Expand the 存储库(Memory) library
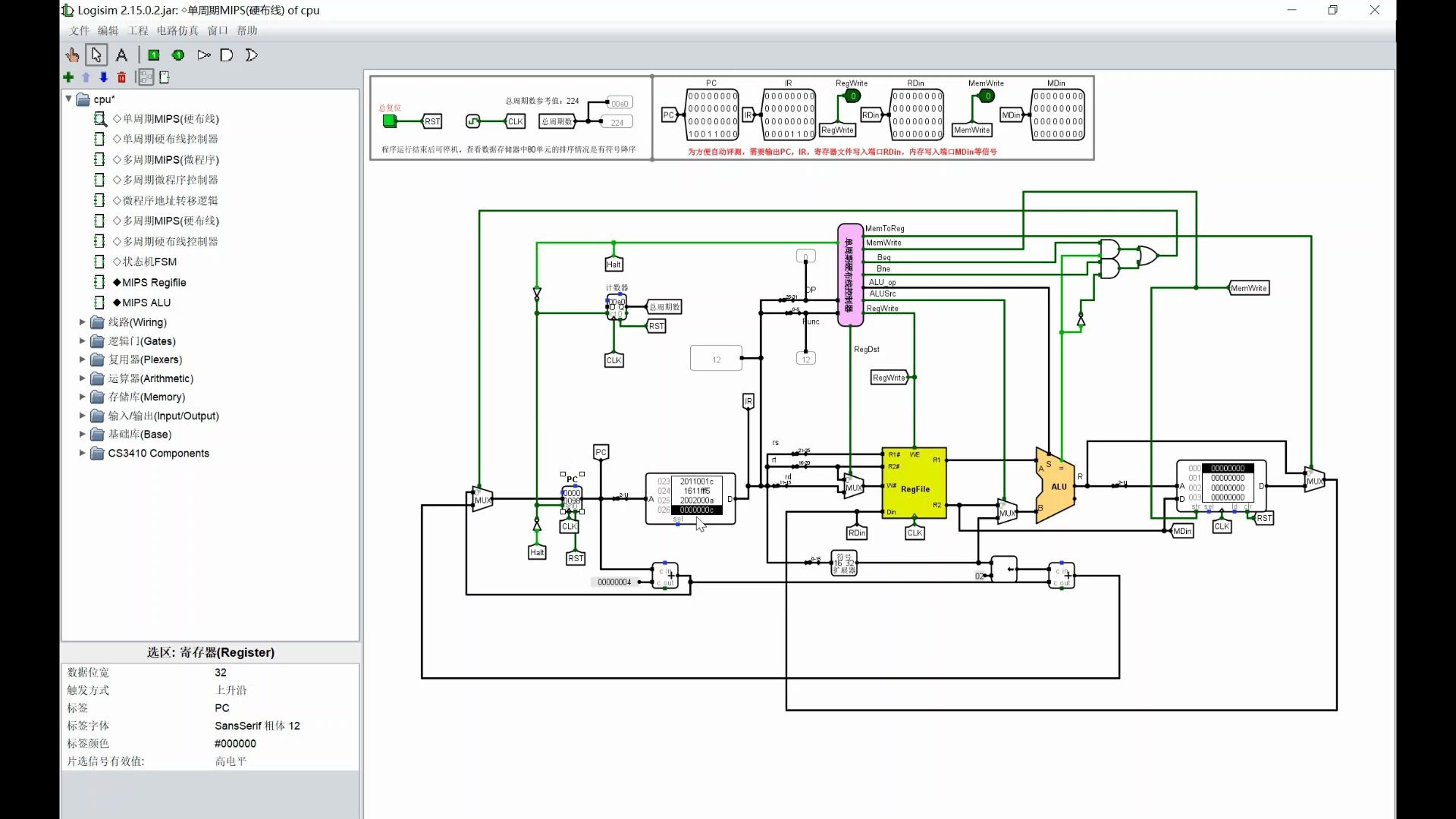Image resolution: width=1456 pixels, height=819 pixels. pyautogui.click(x=83, y=397)
